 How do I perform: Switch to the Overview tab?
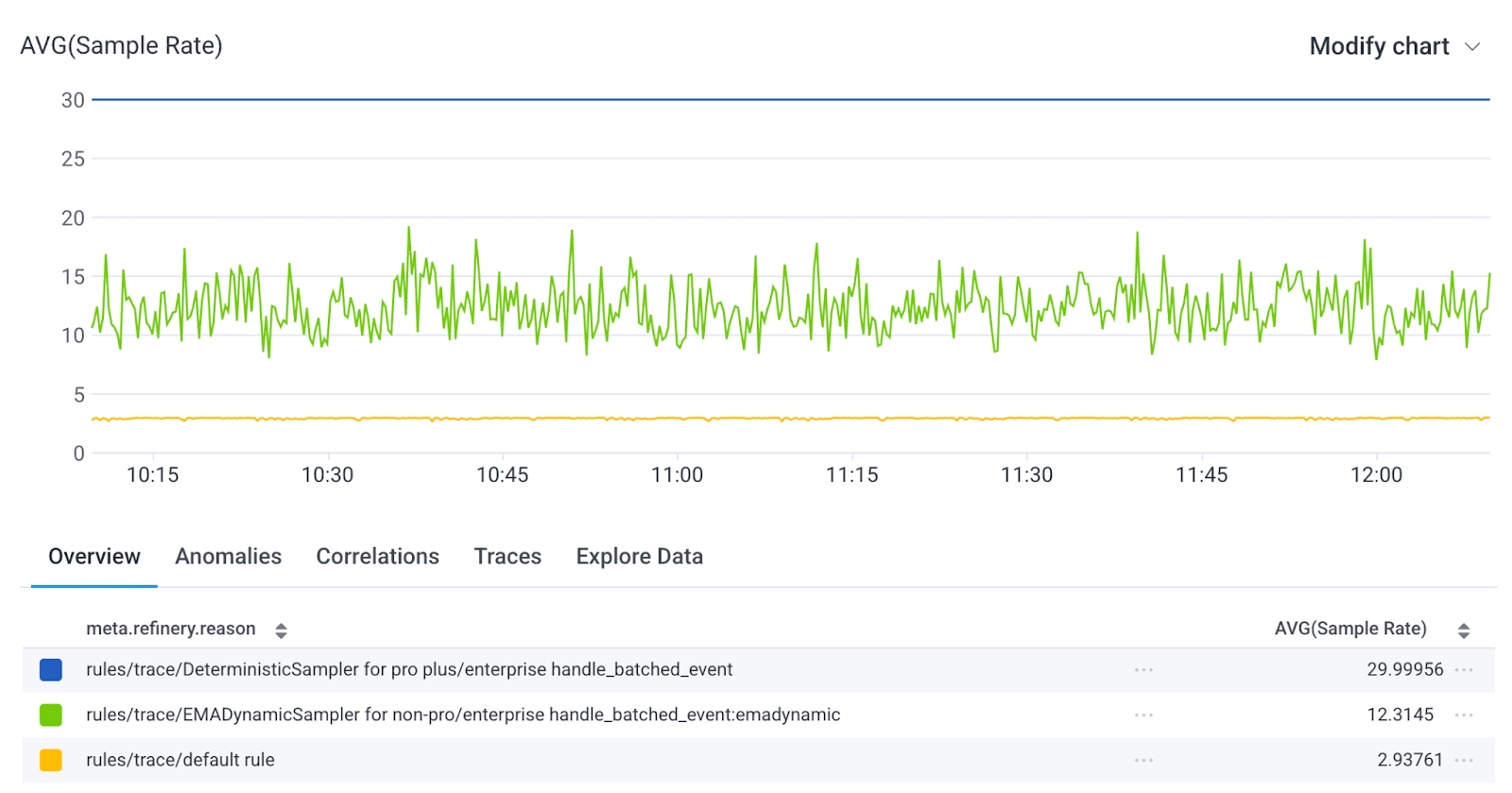click(94, 557)
